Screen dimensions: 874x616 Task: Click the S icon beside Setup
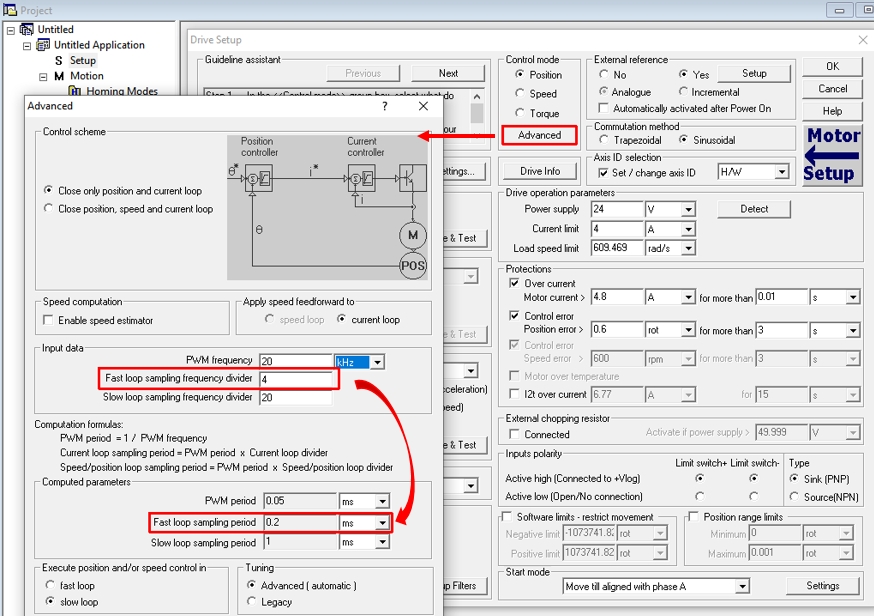pos(59,60)
